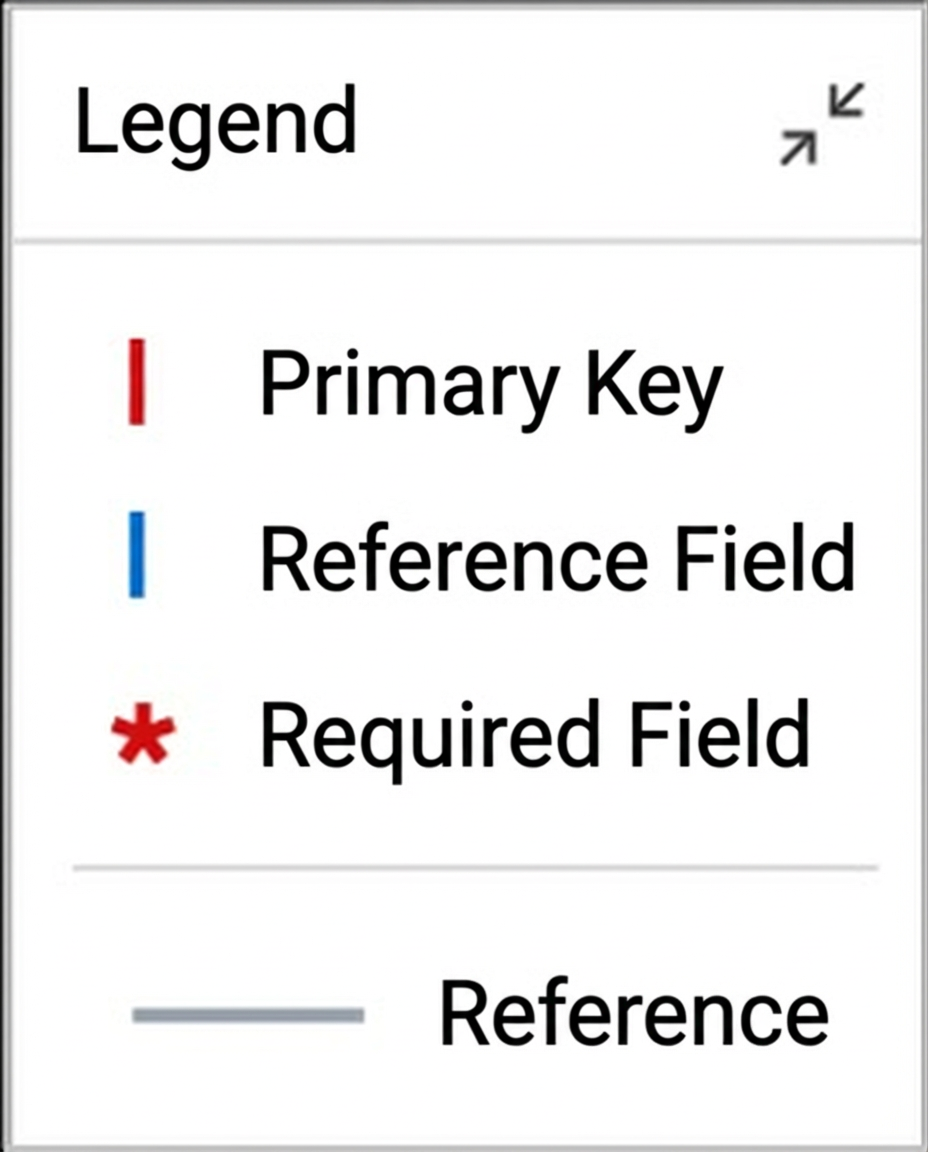Click the Required Field label
928x1152 pixels.
535,736
